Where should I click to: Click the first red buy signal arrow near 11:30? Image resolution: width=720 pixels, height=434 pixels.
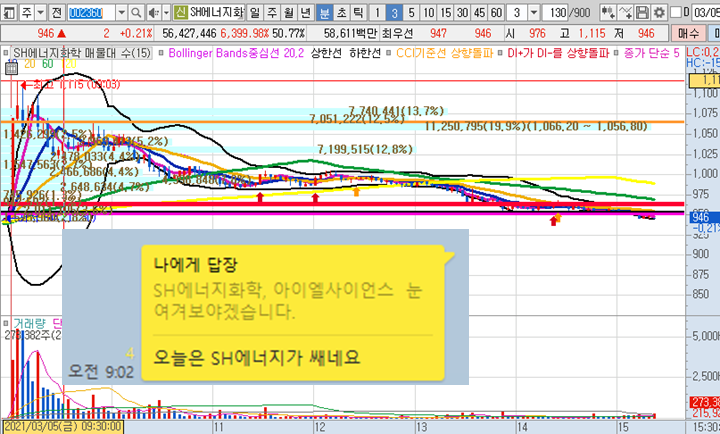tap(260, 197)
